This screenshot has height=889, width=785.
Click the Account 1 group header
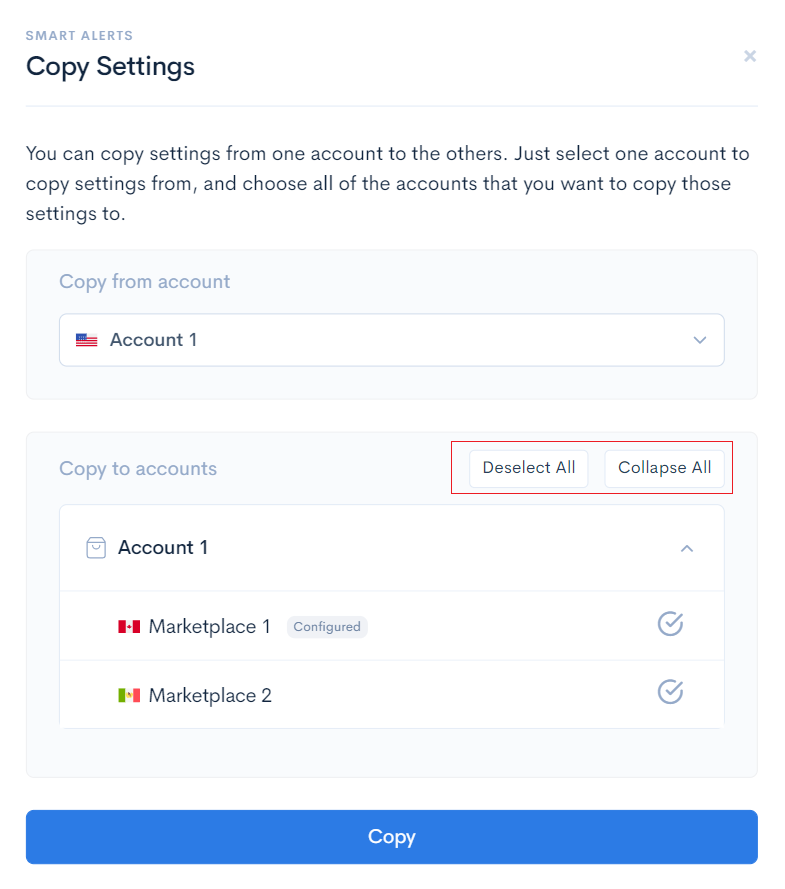pos(392,548)
